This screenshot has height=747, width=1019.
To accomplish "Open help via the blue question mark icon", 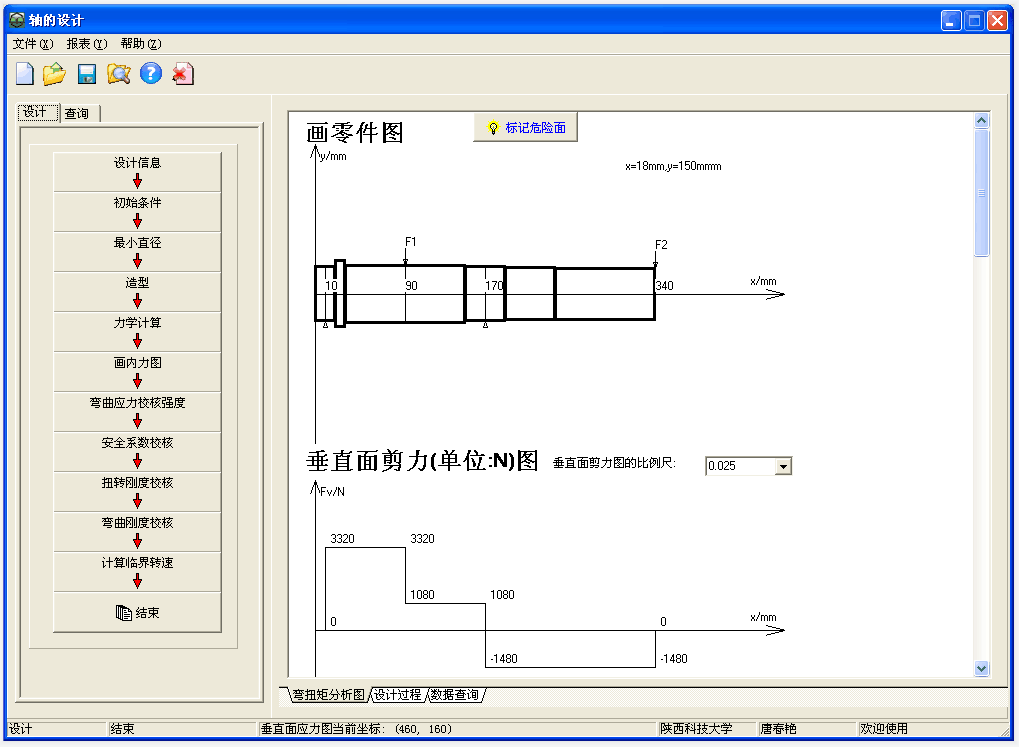I will coord(151,73).
